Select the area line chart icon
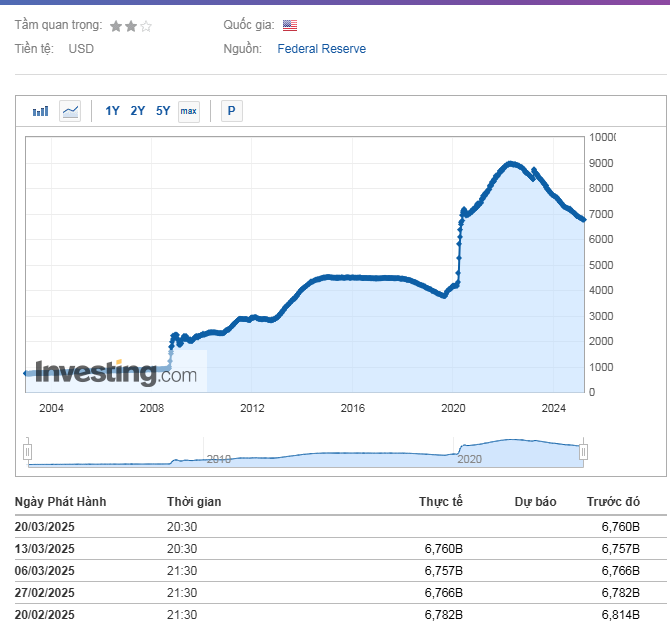 click(x=70, y=111)
